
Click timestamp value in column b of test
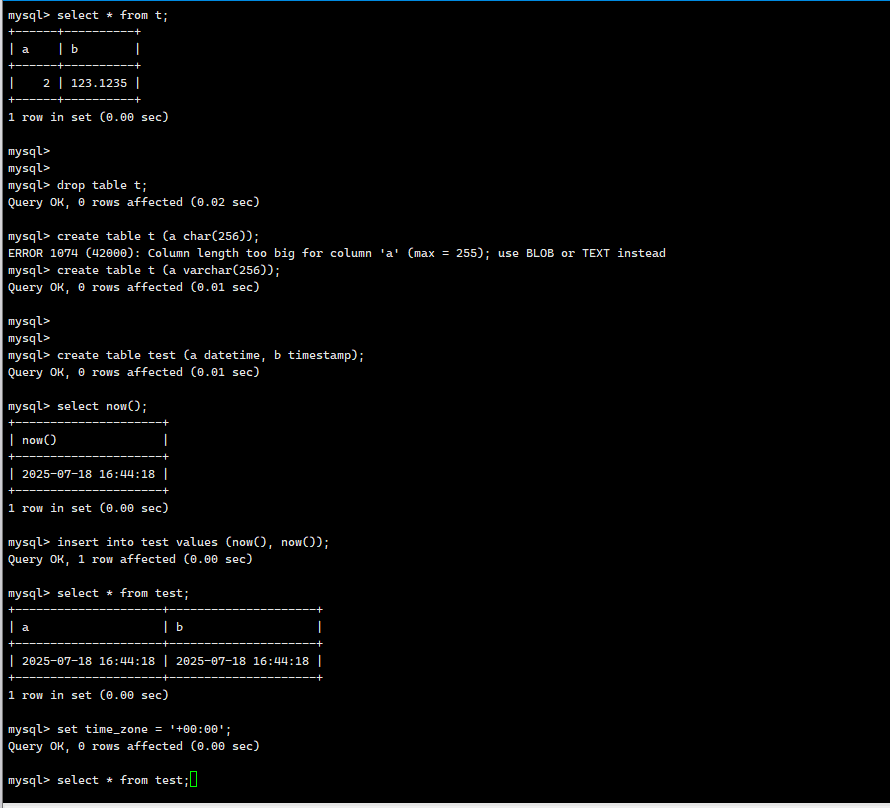(x=242, y=662)
